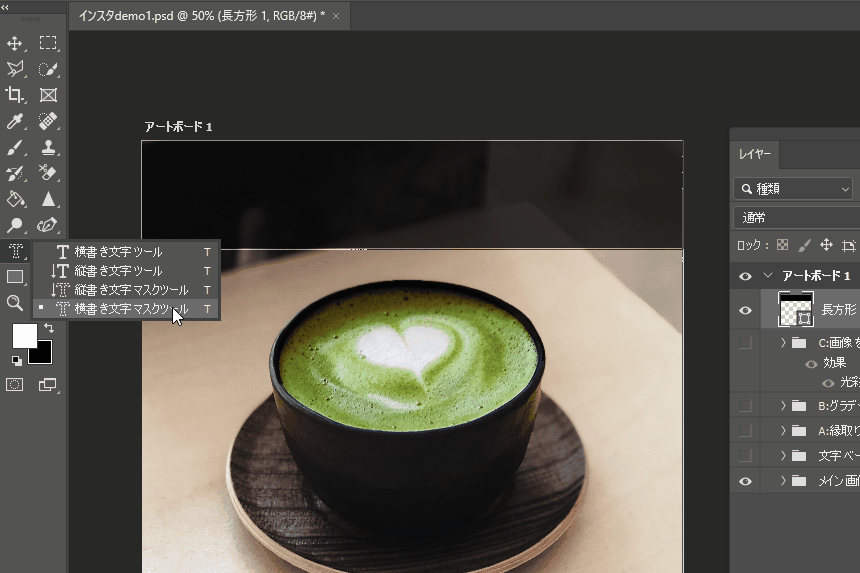
Task: Select the Pen tool
Action: (x=48, y=225)
